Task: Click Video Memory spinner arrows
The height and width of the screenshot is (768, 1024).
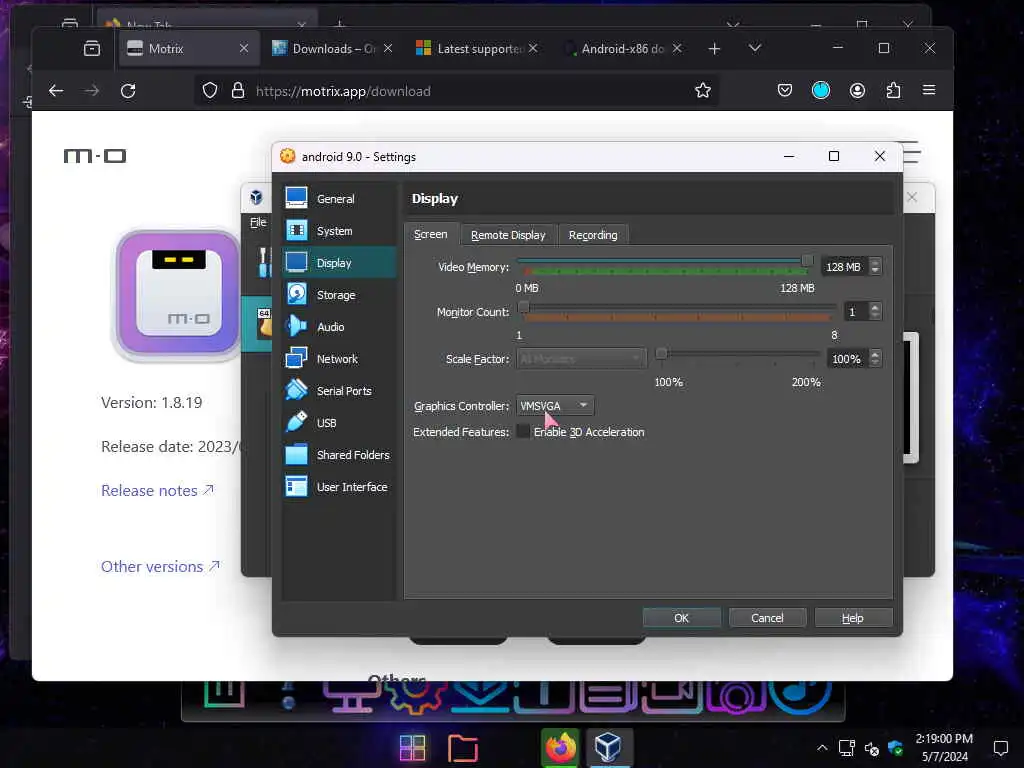Action: click(x=876, y=266)
